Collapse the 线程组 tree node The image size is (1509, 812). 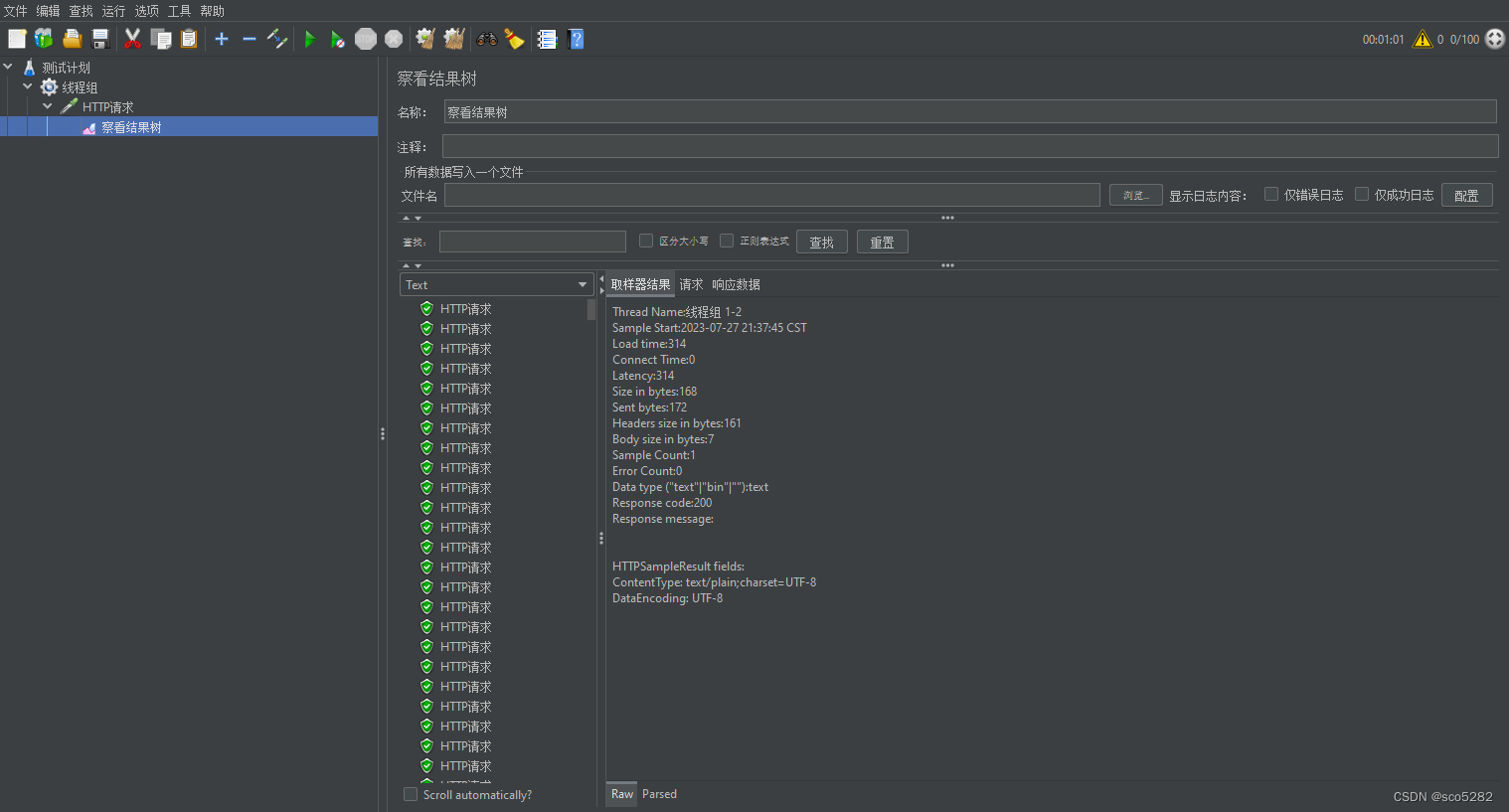click(28, 86)
